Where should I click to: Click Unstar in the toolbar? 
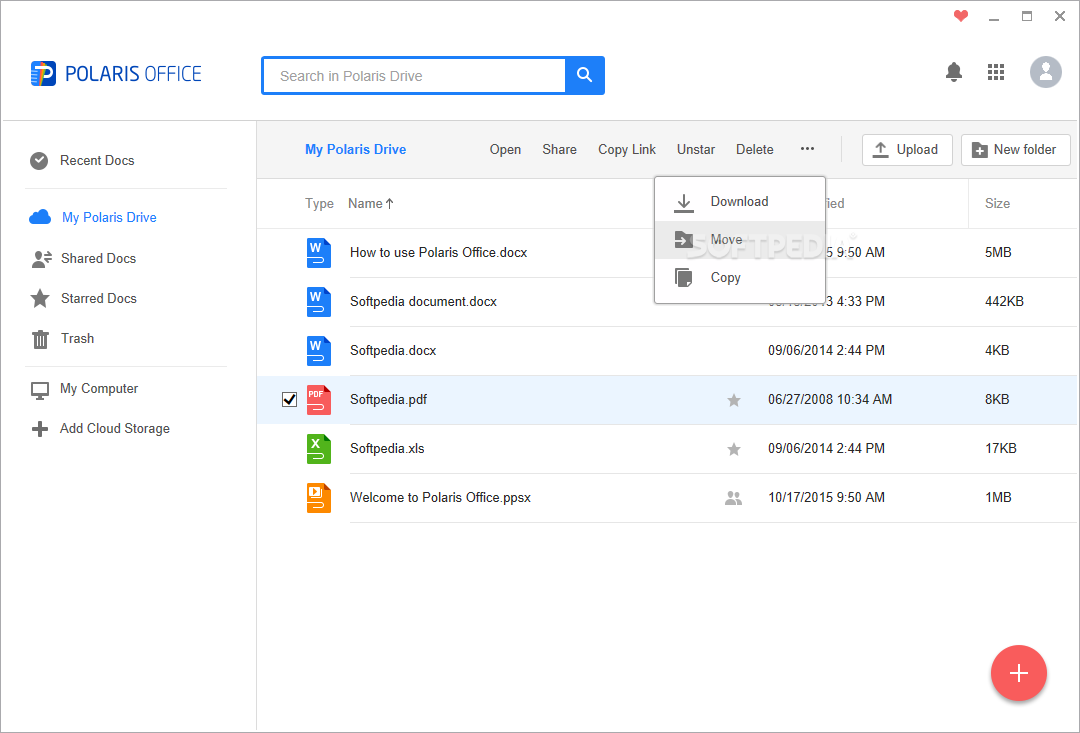(x=696, y=149)
